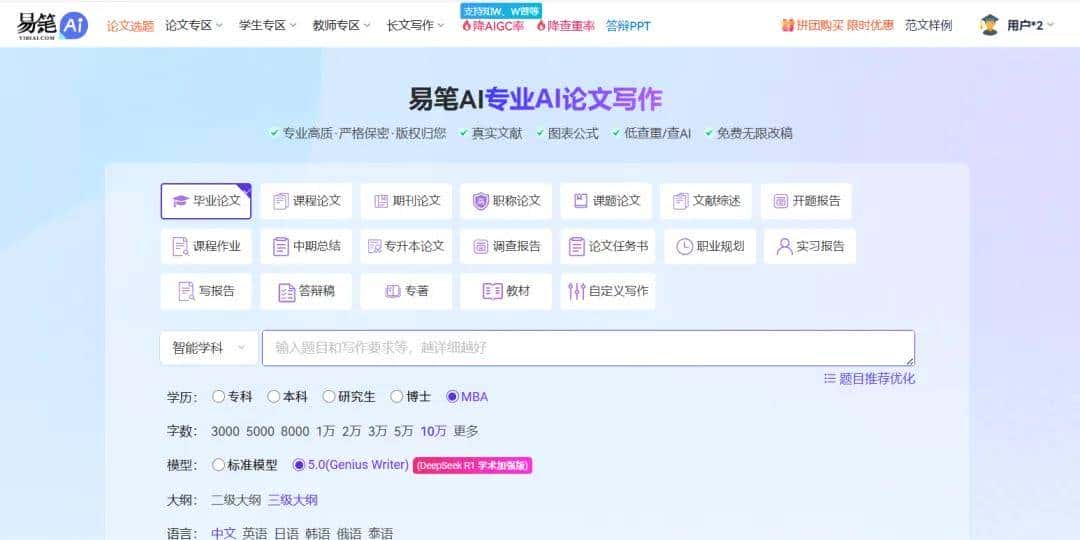
Task: Set word count to 3万
Action: (377, 431)
